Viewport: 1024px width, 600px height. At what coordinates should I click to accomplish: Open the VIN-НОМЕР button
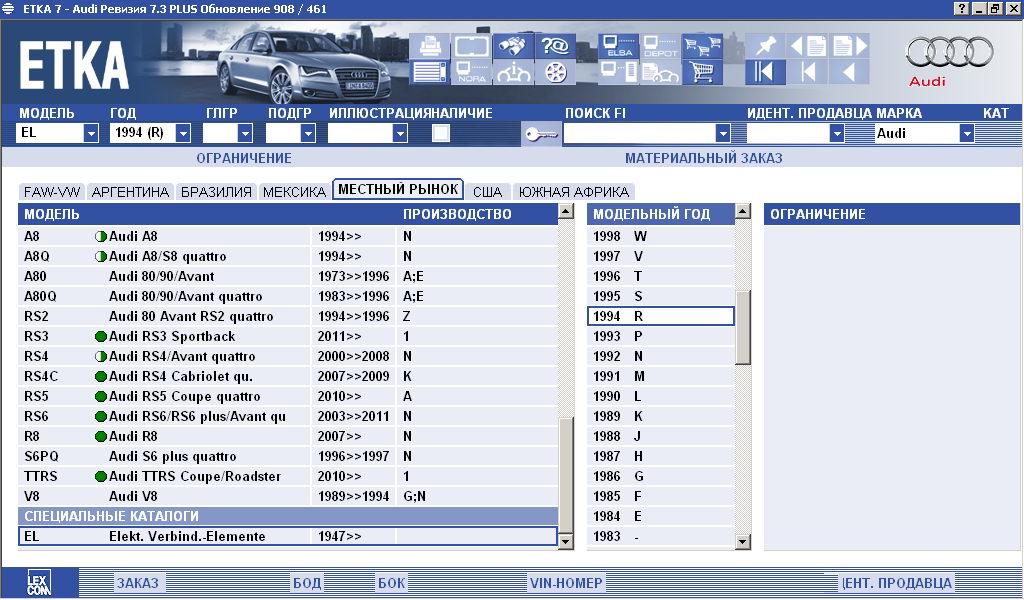click(x=566, y=583)
